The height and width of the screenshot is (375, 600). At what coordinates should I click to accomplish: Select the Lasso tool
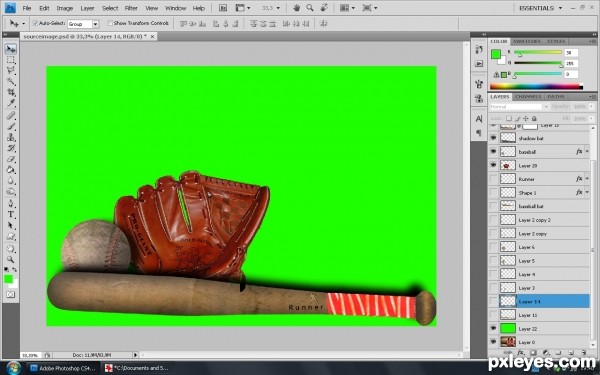(x=11, y=70)
